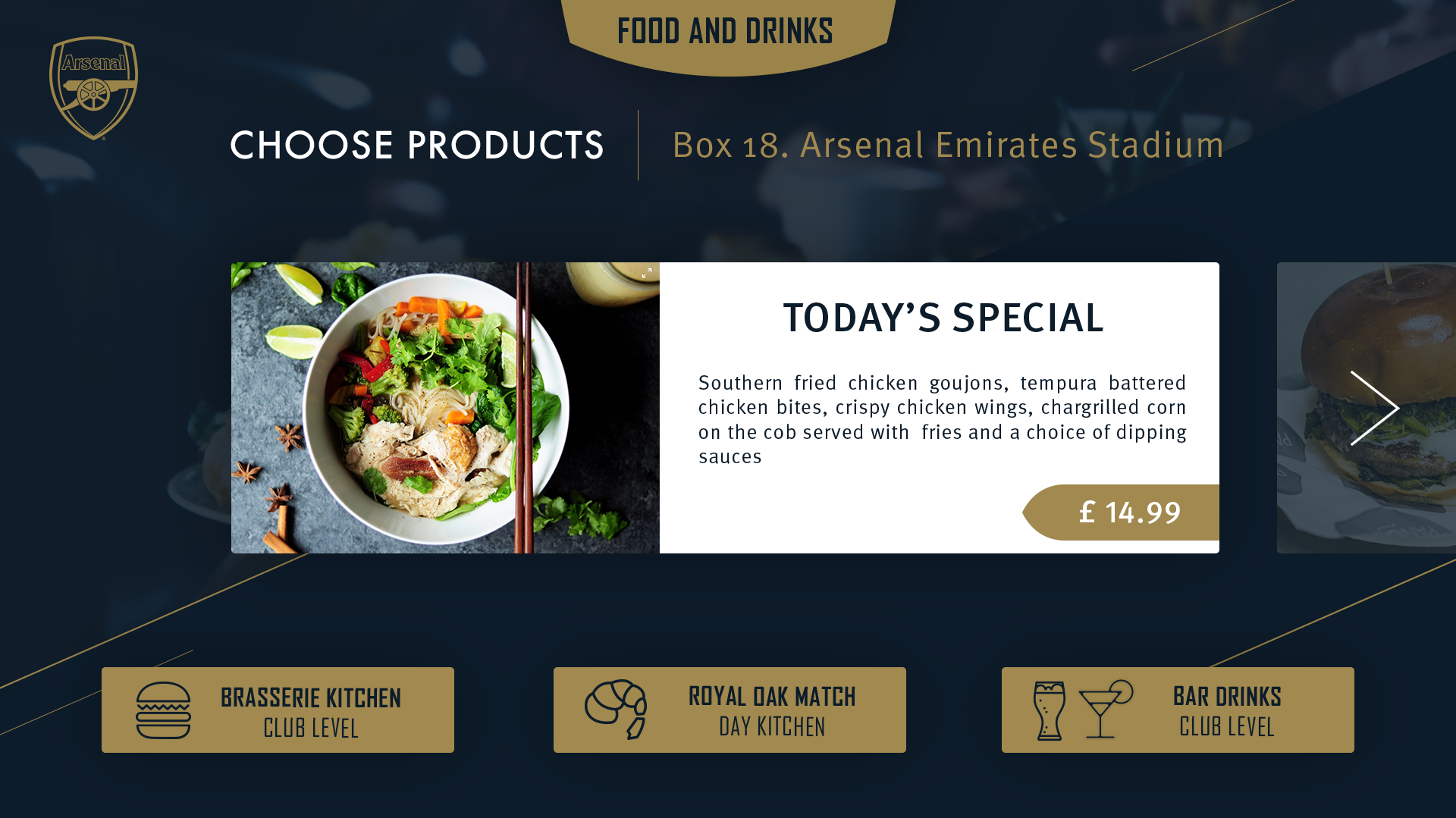Show next dish with right arrow

1374,408
